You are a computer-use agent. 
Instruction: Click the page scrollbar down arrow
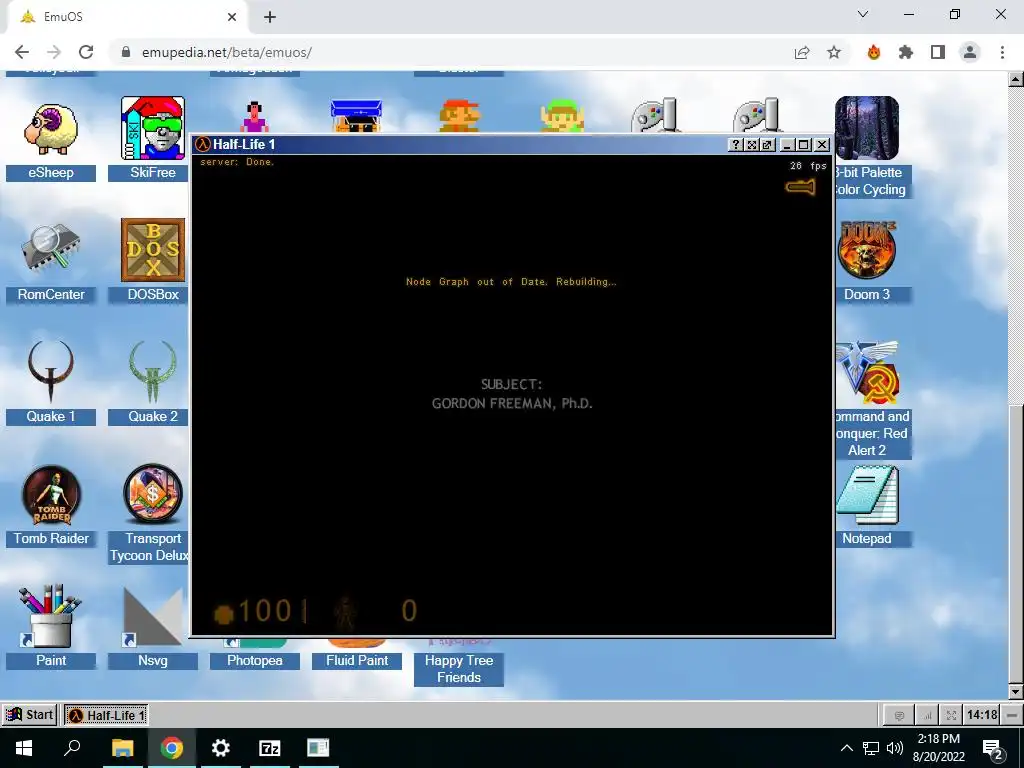point(1016,691)
